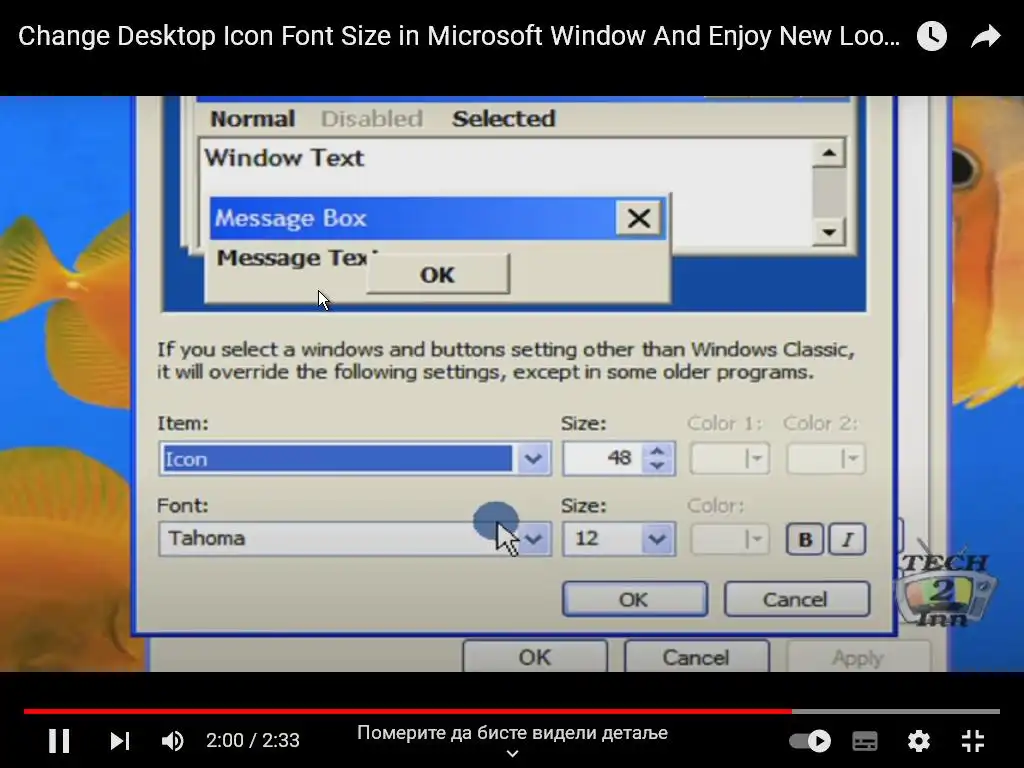Click the Watch later clock icon
1024x768 pixels.
pyautogui.click(x=932, y=36)
